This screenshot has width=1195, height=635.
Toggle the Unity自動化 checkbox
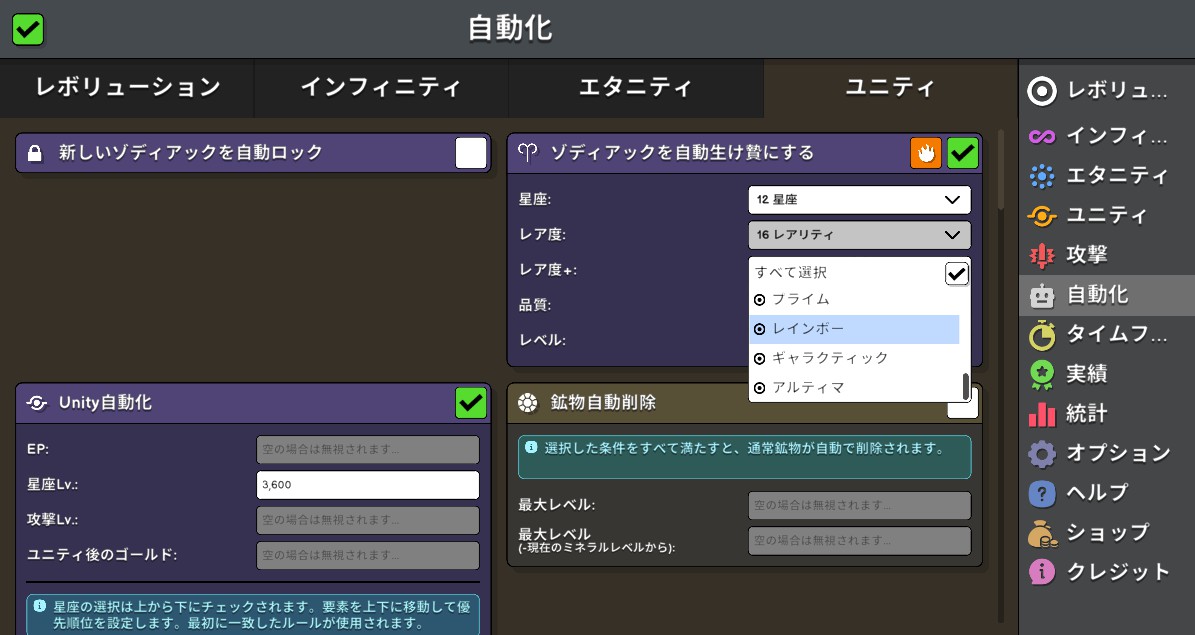point(471,403)
